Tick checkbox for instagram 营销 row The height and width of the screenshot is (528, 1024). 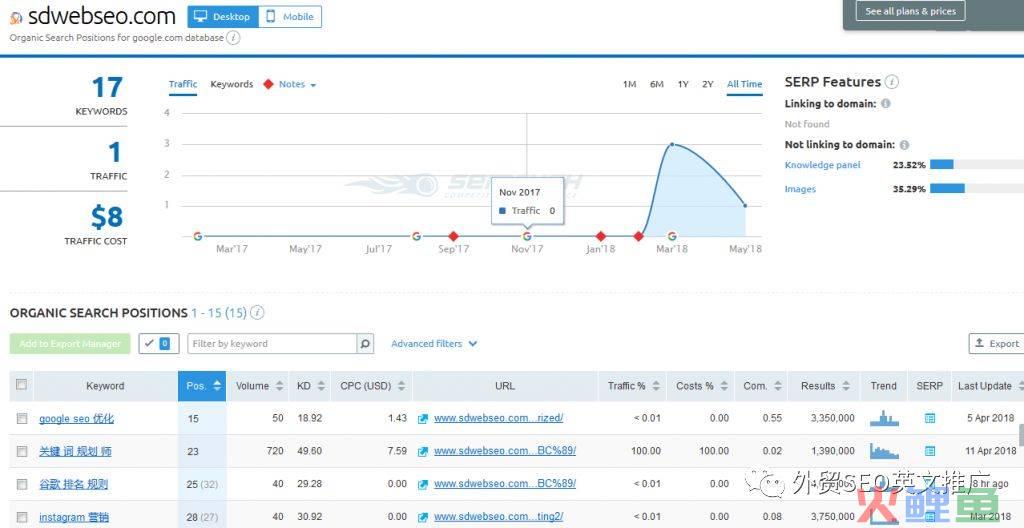click(x=22, y=517)
